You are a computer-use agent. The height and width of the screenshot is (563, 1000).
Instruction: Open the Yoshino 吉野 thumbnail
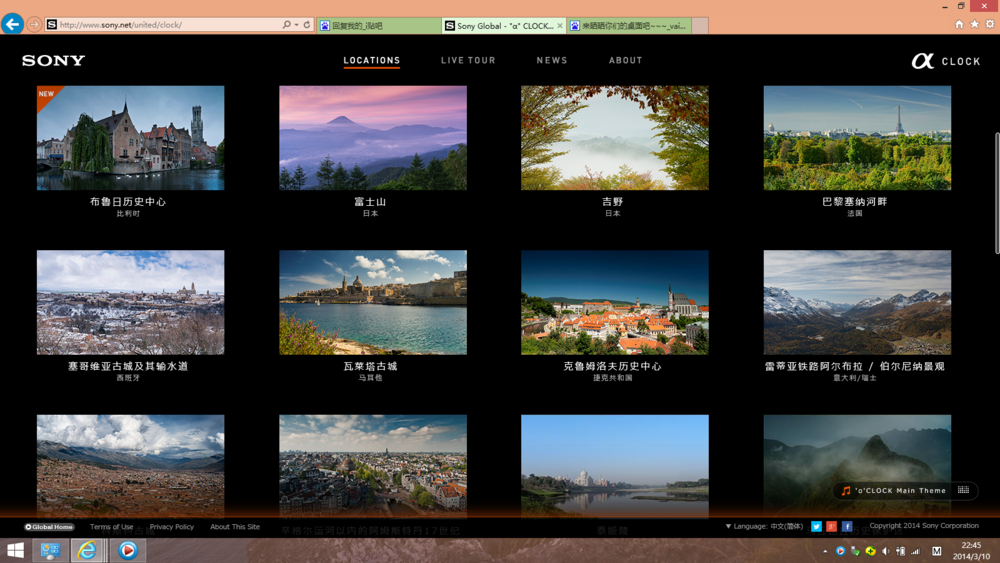(x=615, y=138)
